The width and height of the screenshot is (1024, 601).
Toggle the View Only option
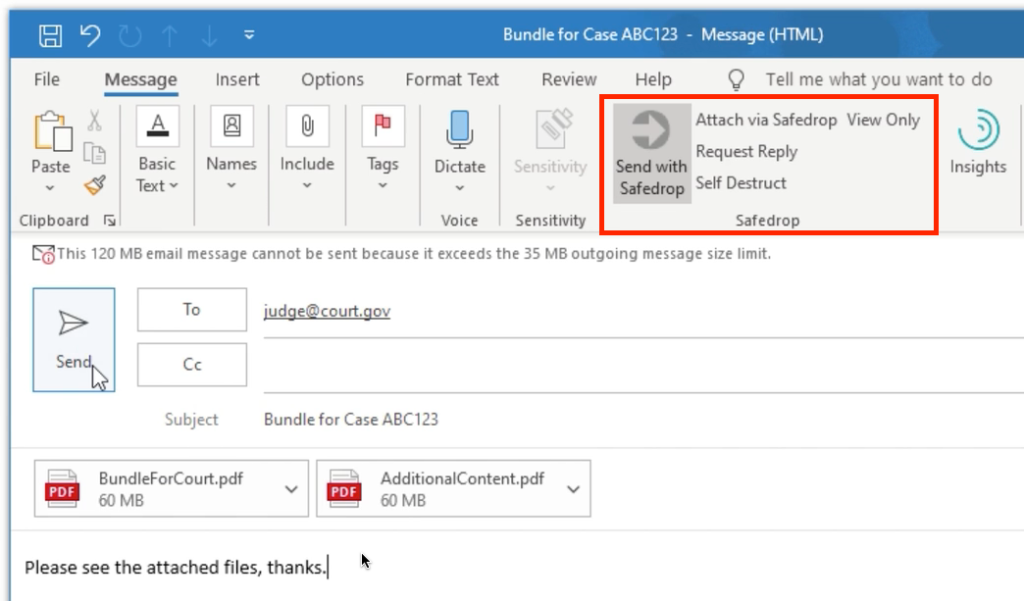click(x=883, y=120)
